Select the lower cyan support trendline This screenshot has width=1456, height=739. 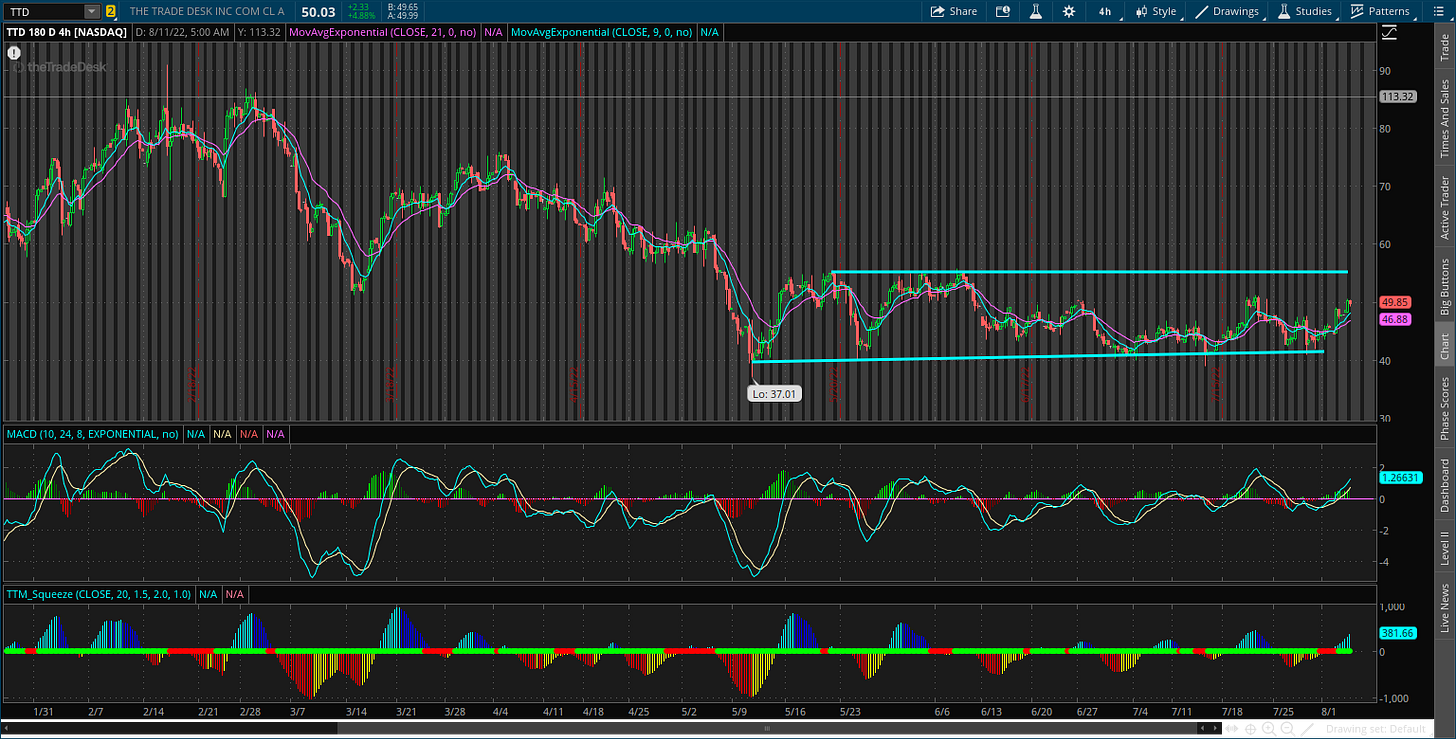click(1038, 356)
